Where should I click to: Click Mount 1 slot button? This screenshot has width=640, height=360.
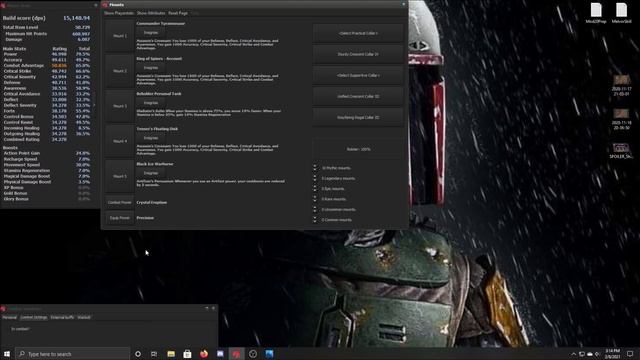(120, 36)
